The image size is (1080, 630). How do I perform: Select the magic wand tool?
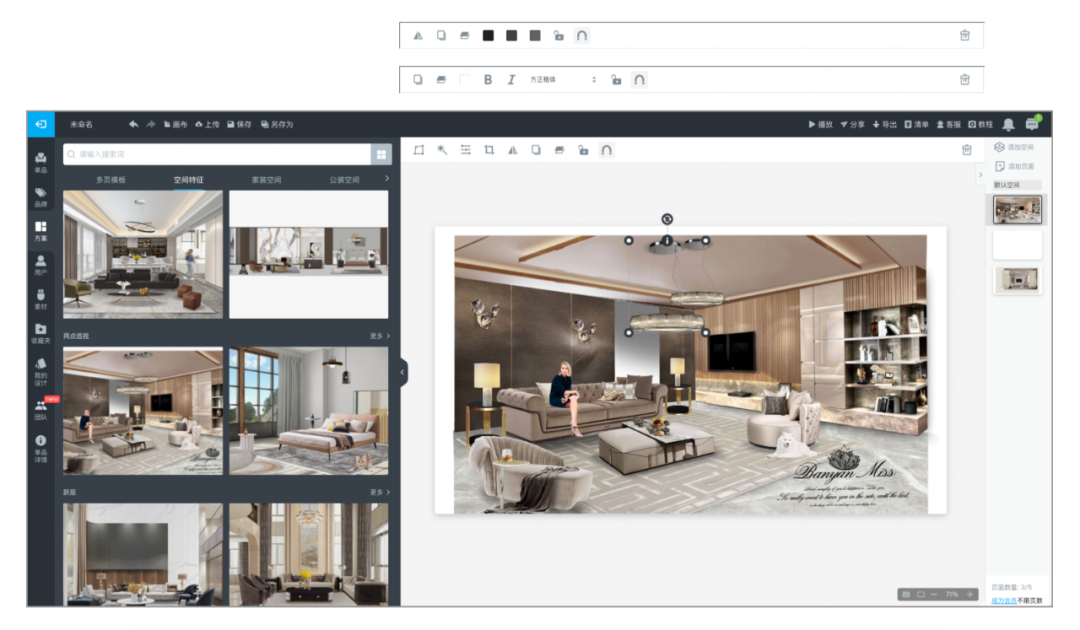point(442,150)
